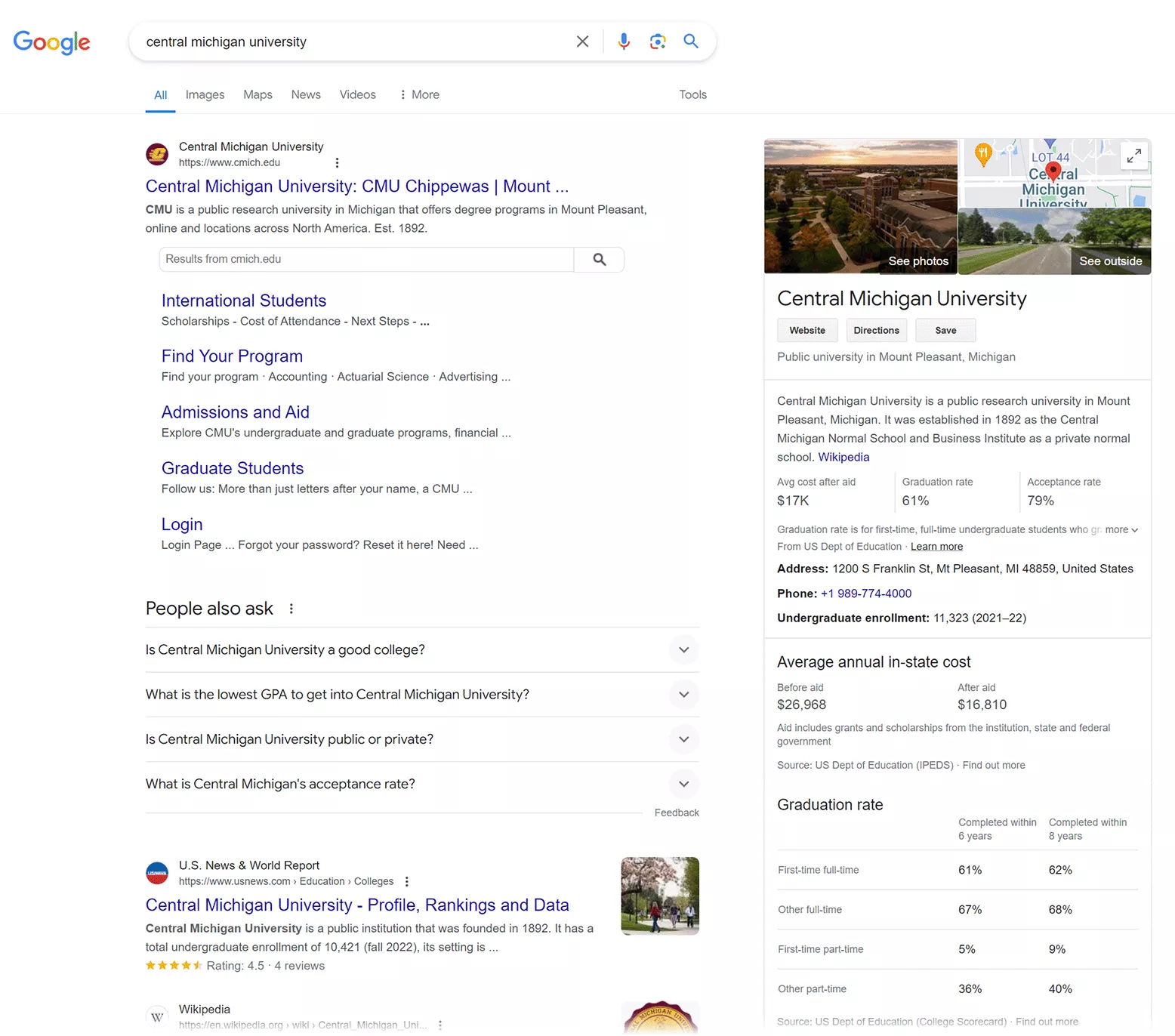Switch to the Videos tab

(357, 94)
